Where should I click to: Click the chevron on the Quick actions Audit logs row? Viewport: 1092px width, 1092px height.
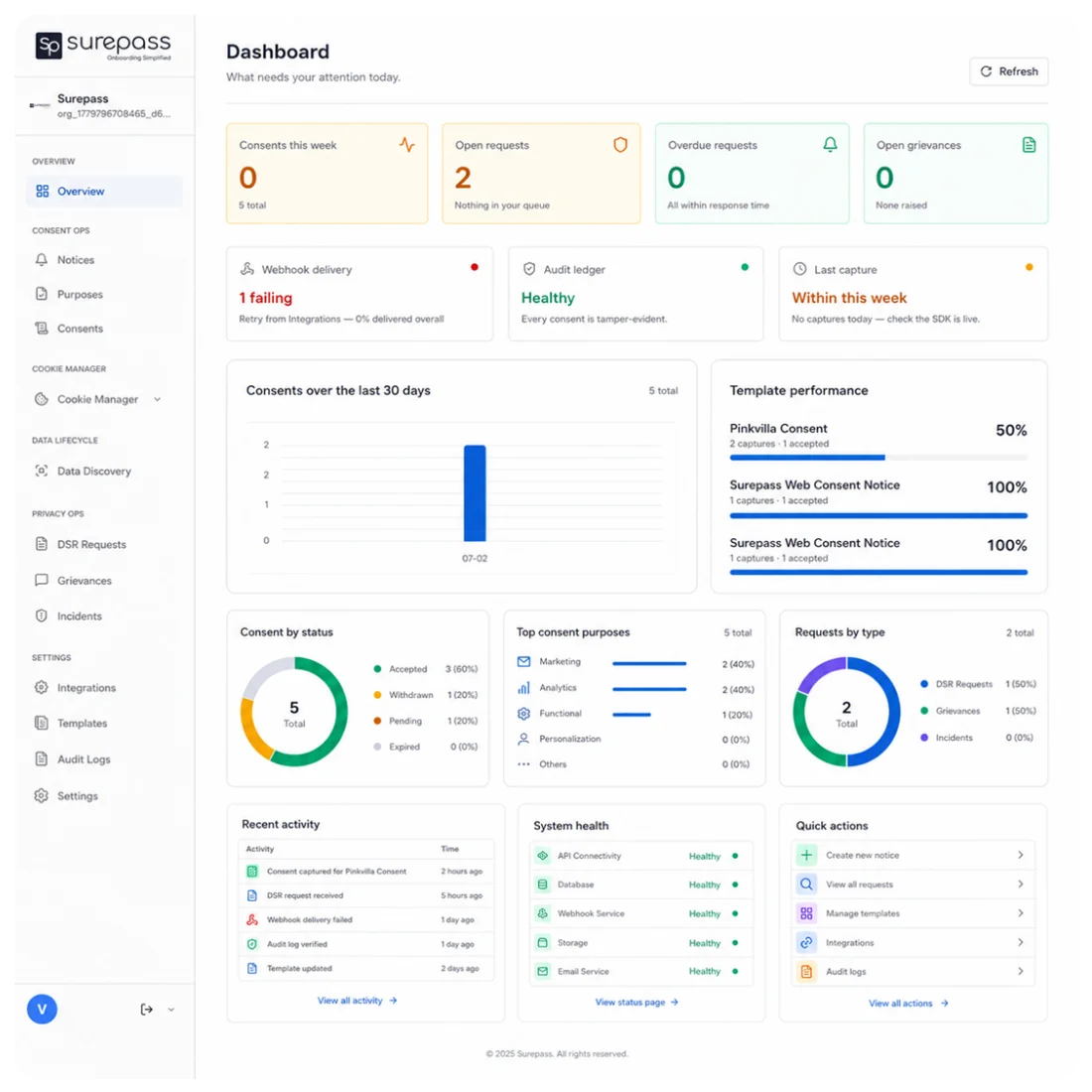[x=1021, y=971]
